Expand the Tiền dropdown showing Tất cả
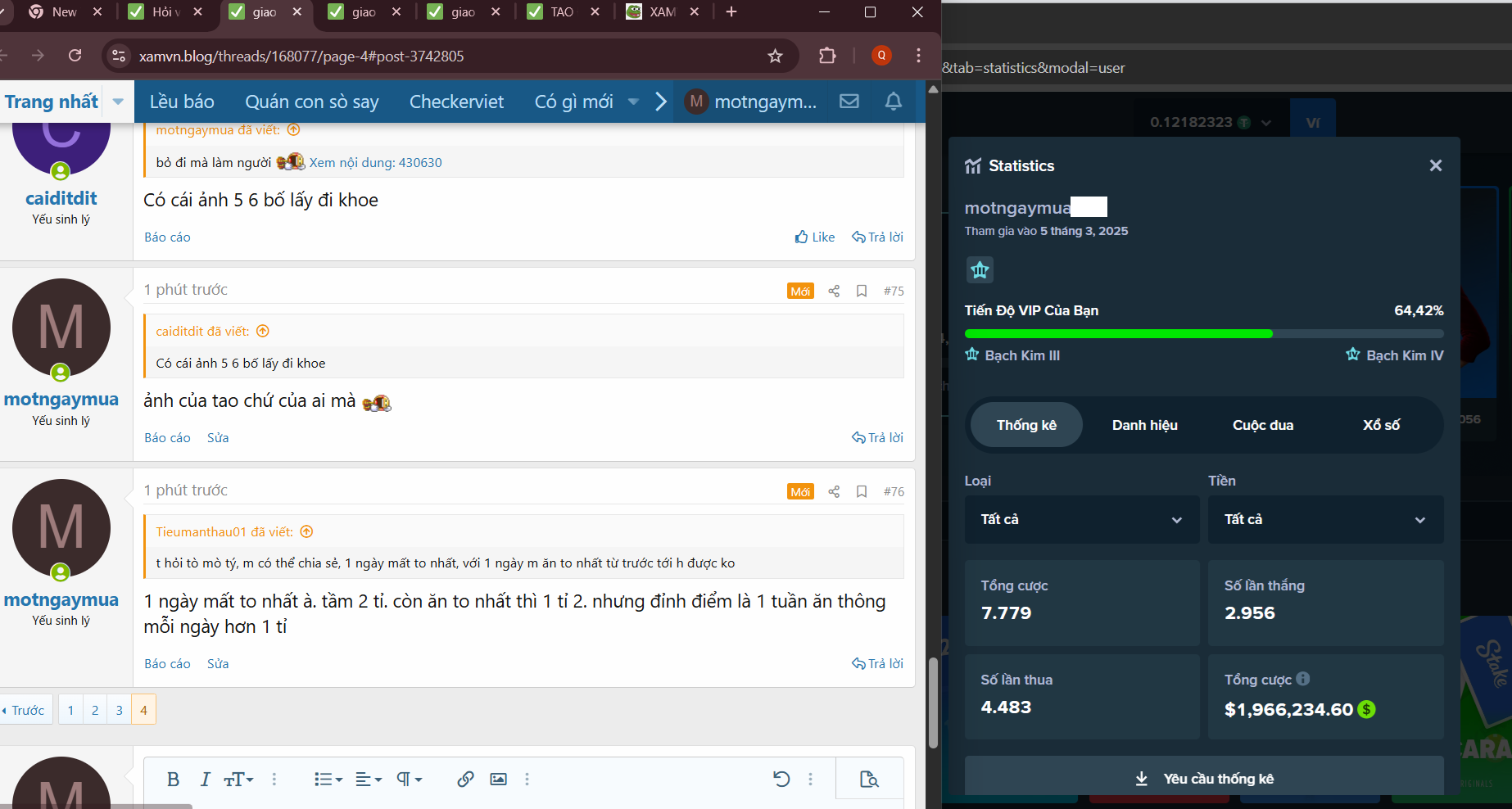1512x809 pixels. pyautogui.click(x=1324, y=519)
